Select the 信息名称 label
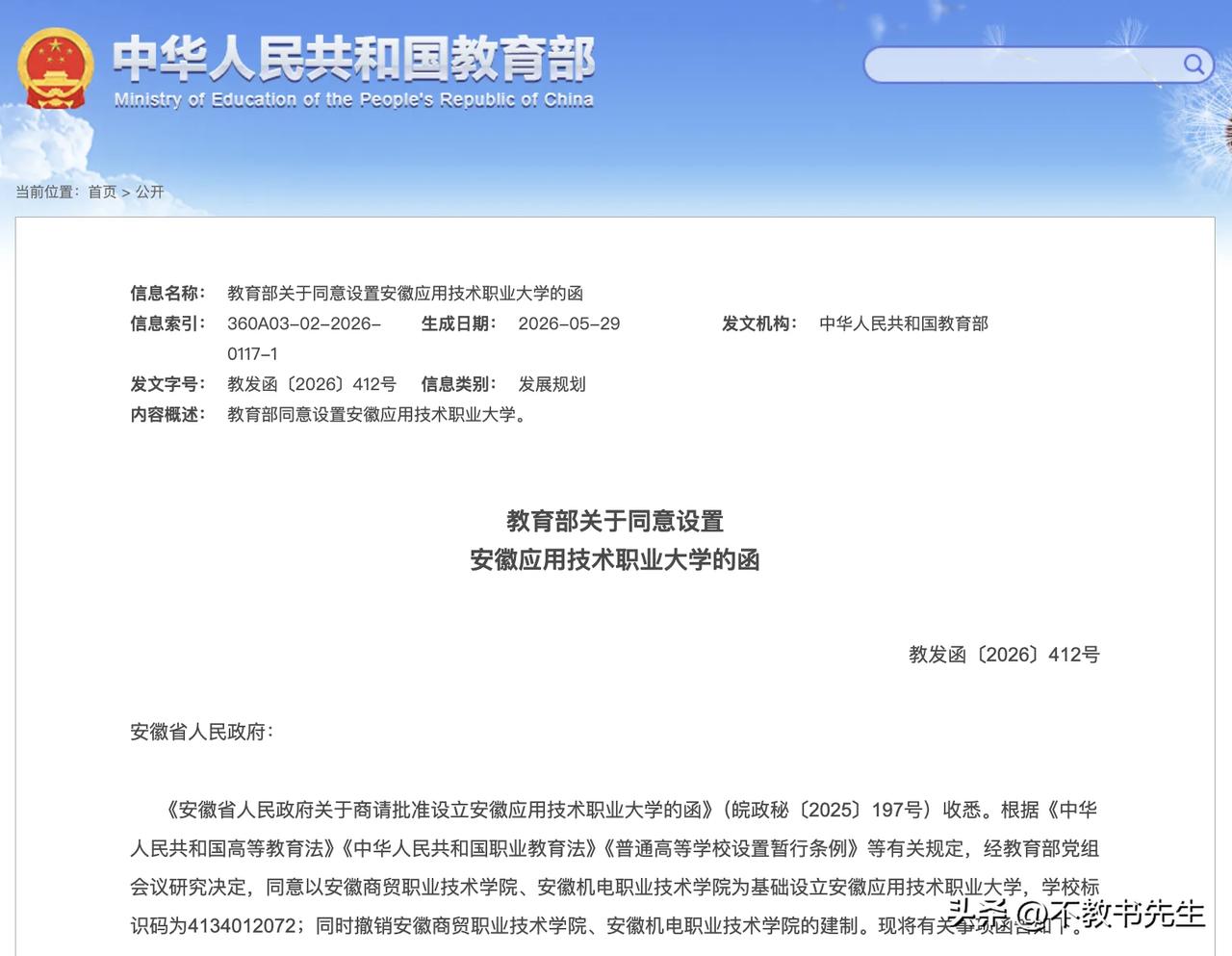1232x956 pixels. (x=167, y=293)
